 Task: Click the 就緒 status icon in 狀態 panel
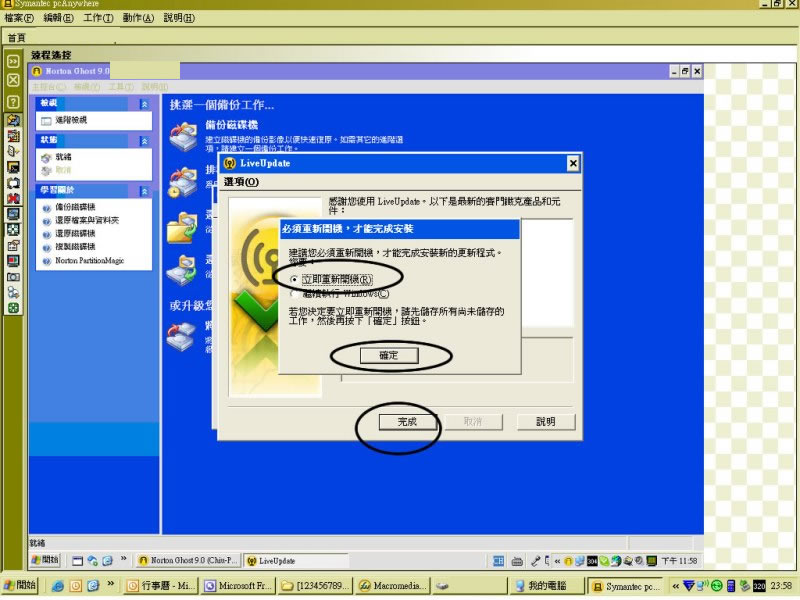click(x=46, y=158)
